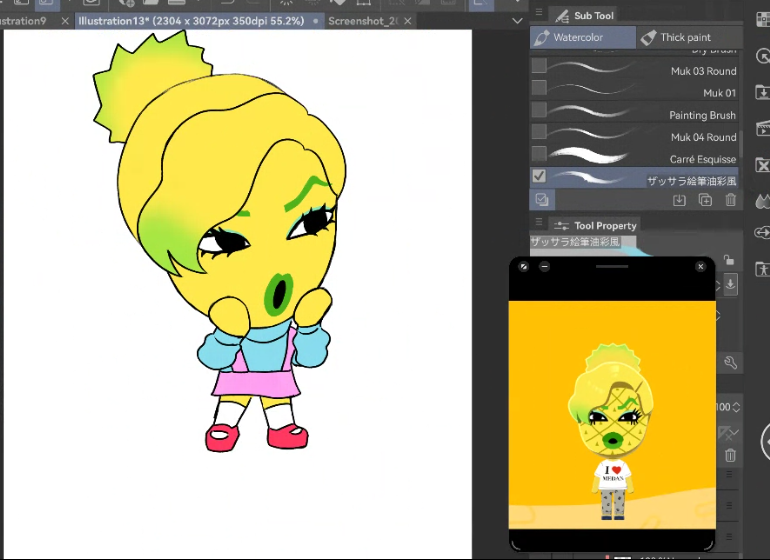The image size is (770, 560).
Task: Open the pose figure folder sidebar icon
Action: point(763,269)
